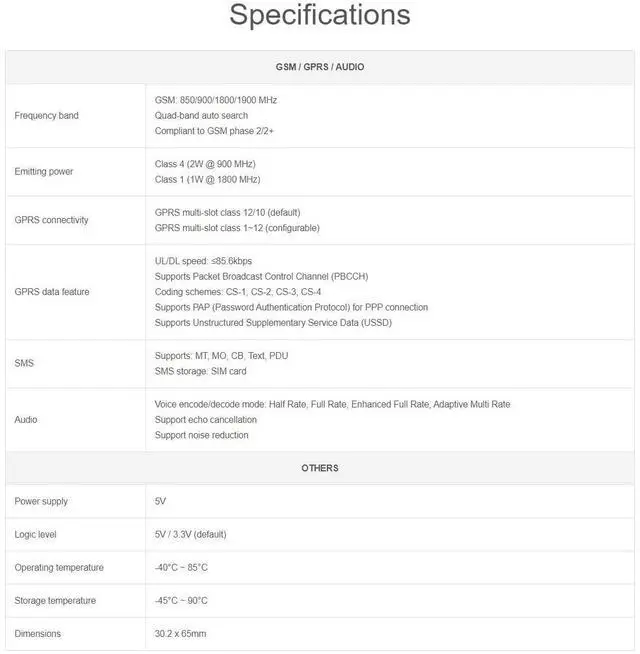The height and width of the screenshot is (654, 640).
Task: Click the GSM 850/900/1800/1900 MHz text
Action: (x=216, y=100)
